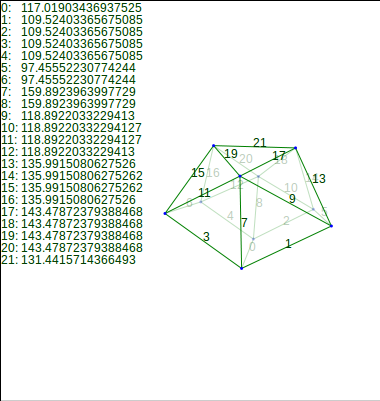Select the faded edge label 4
This screenshot has width=380, height=401.
230,216
